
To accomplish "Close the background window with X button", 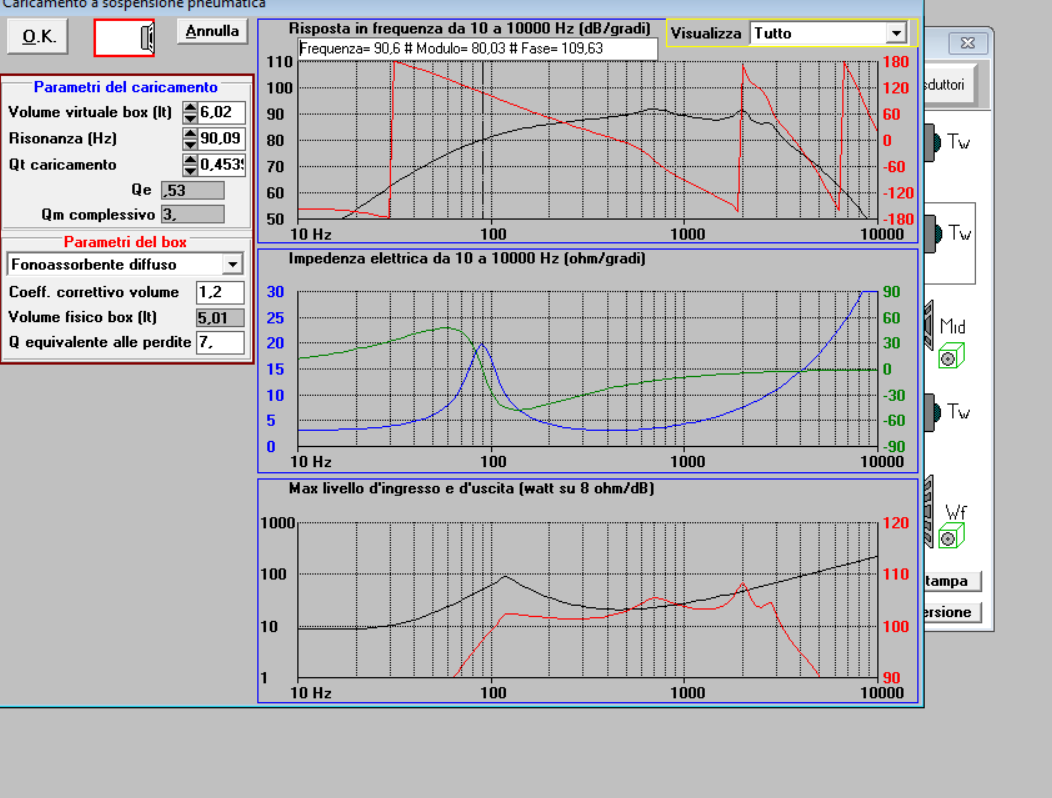I will [967, 43].
